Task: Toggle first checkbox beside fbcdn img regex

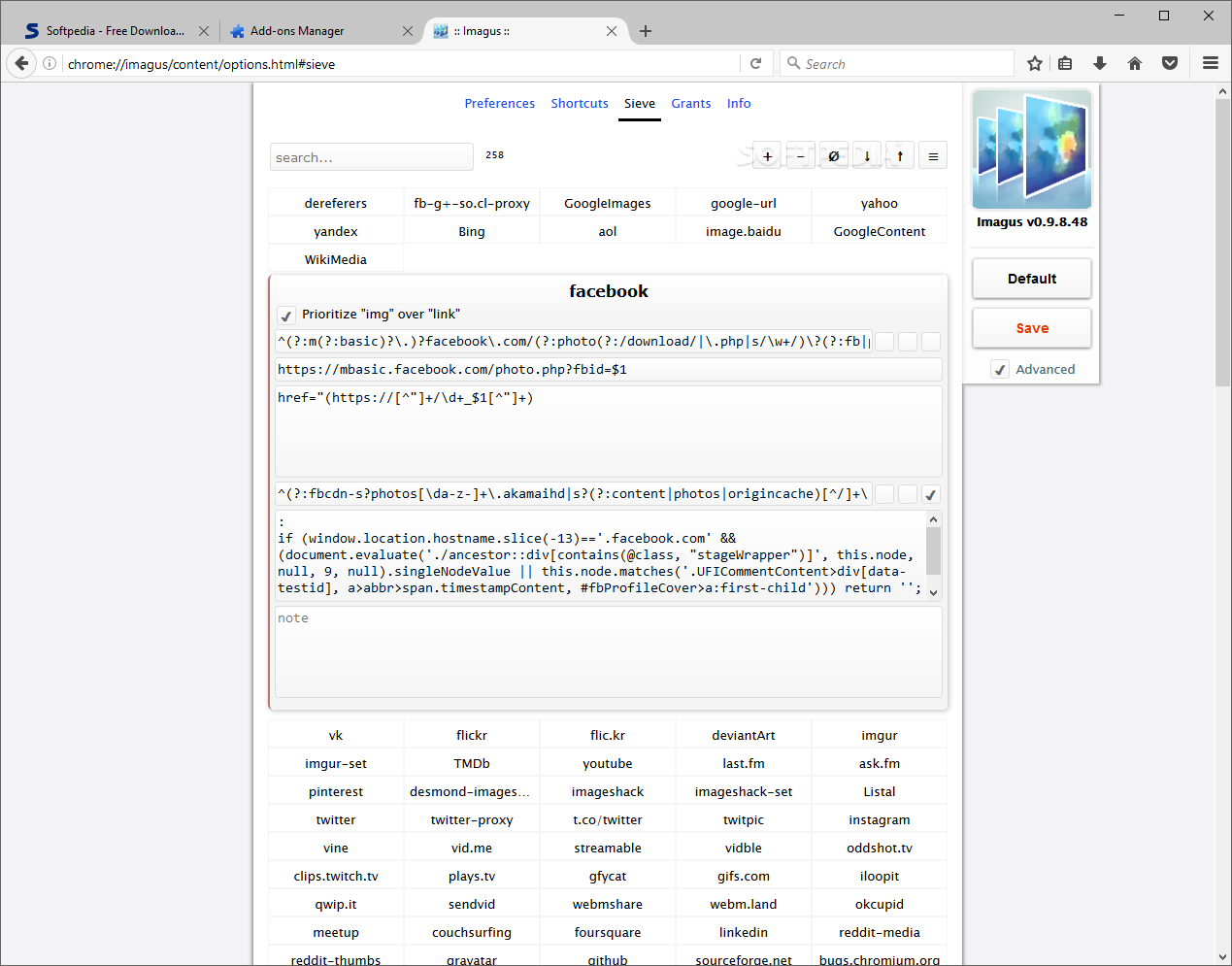Action: click(x=884, y=494)
